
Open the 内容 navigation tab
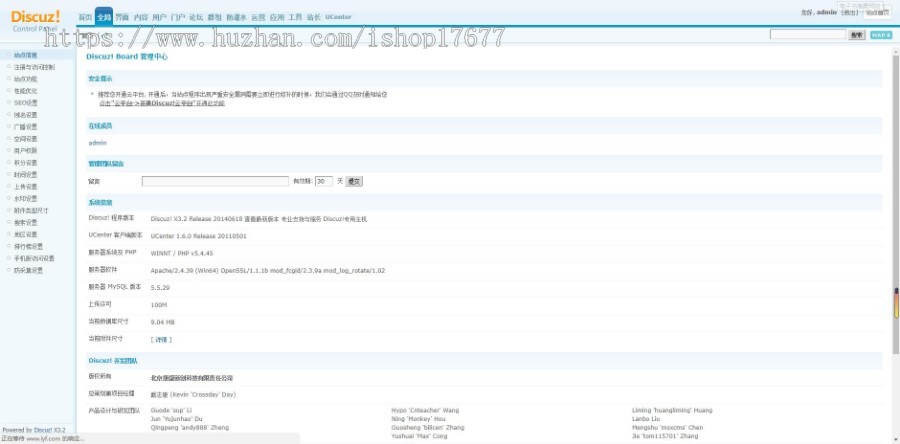point(141,17)
